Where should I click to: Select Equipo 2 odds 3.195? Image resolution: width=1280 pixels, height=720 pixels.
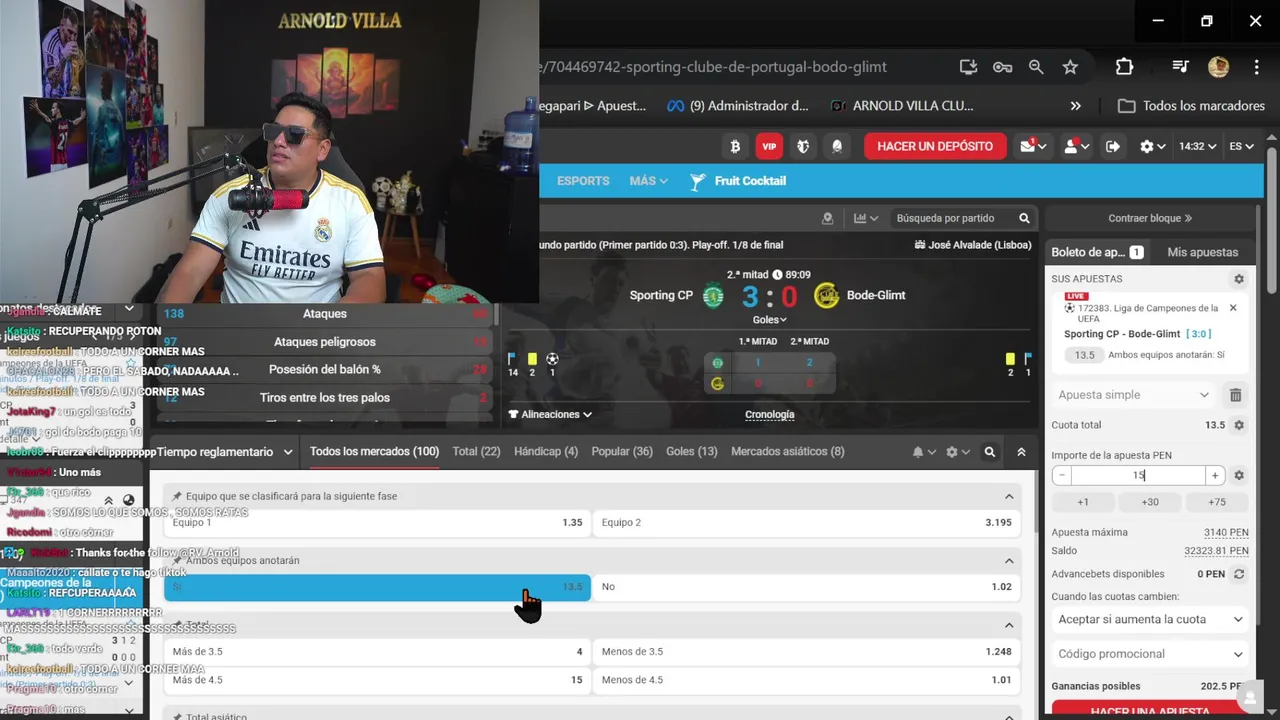[x=806, y=522]
